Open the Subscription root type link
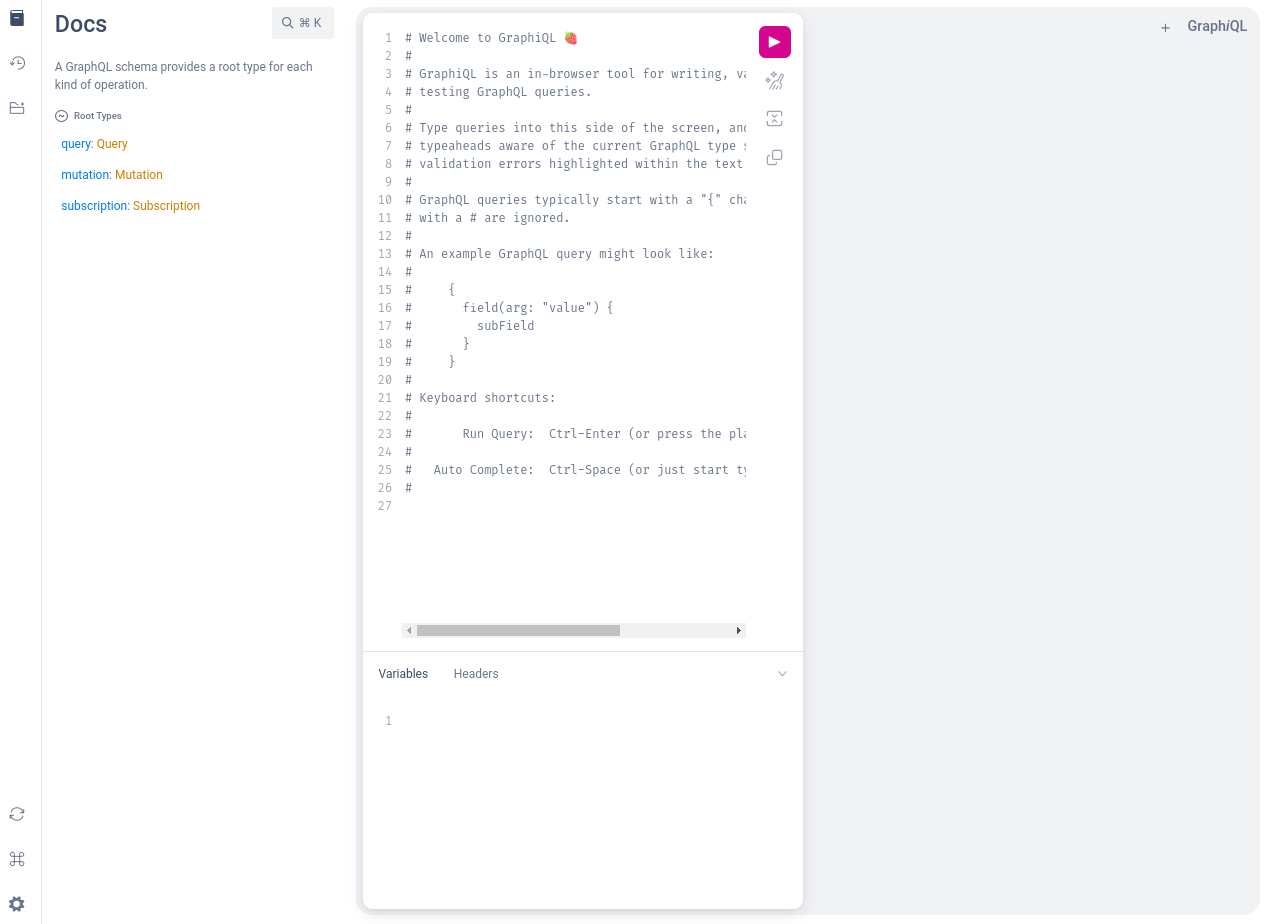The height and width of the screenshot is (924, 1273). tap(166, 206)
